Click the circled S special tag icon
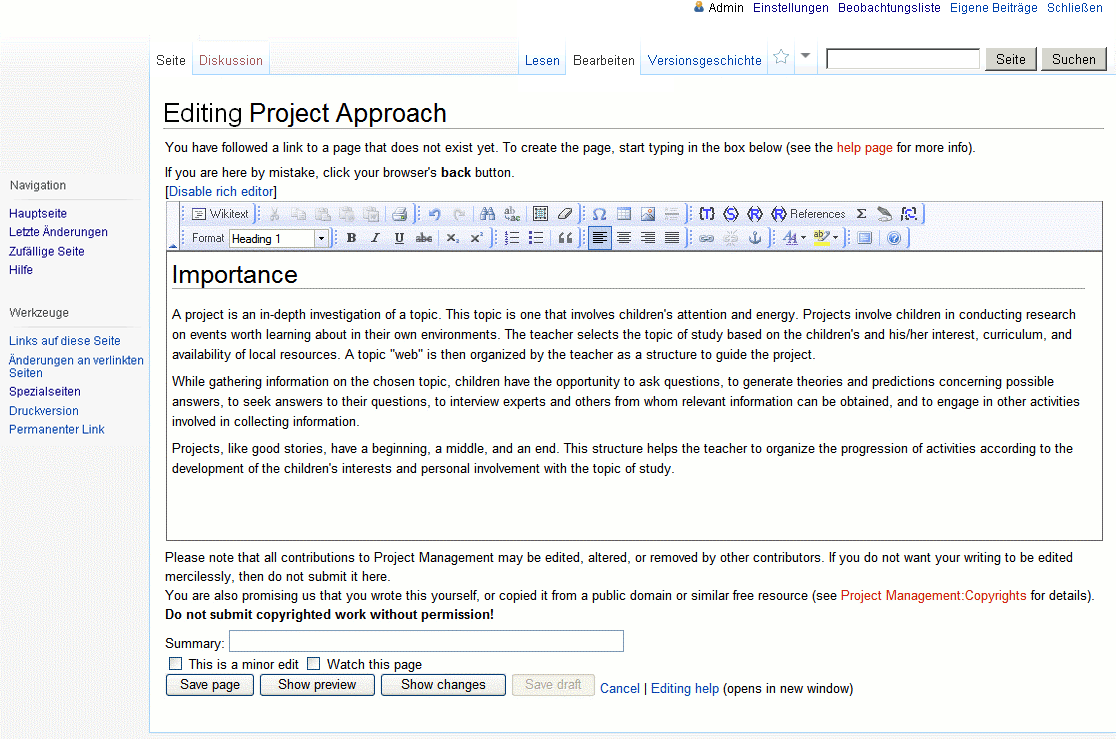The width and height of the screenshot is (1116, 739). click(731, 214)
